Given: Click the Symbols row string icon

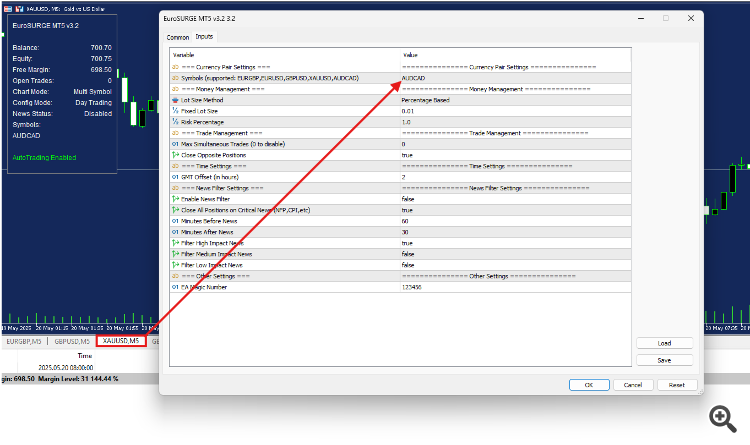Looking at the screenshot, I should point(175,78).
